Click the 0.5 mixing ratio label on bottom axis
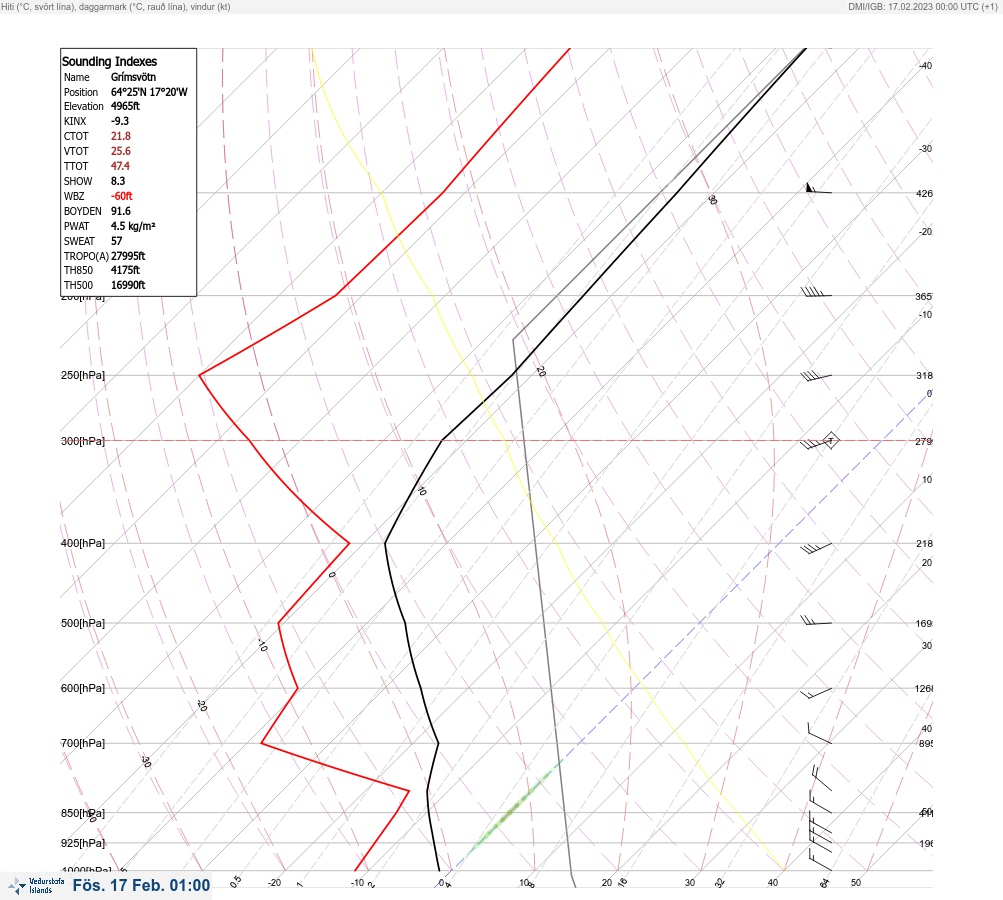The width and height of the screenshot is (1003, 900). click(235, 881)
